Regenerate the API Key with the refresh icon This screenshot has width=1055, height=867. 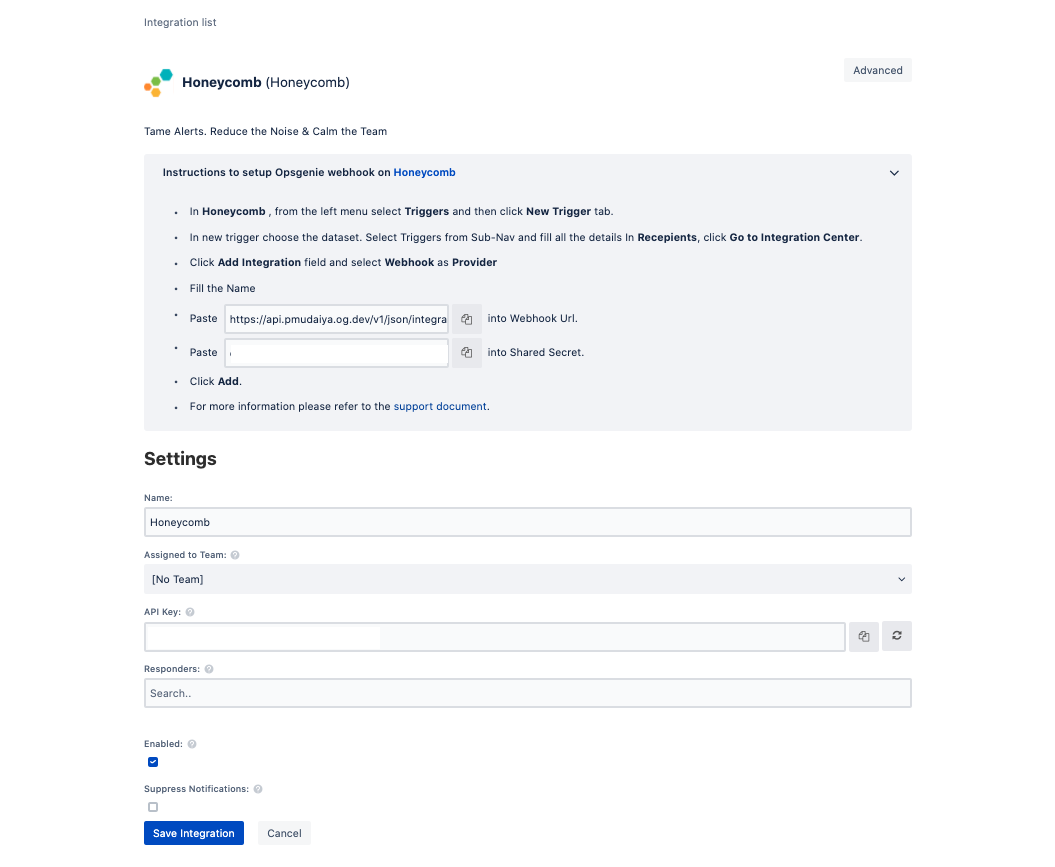897,636
